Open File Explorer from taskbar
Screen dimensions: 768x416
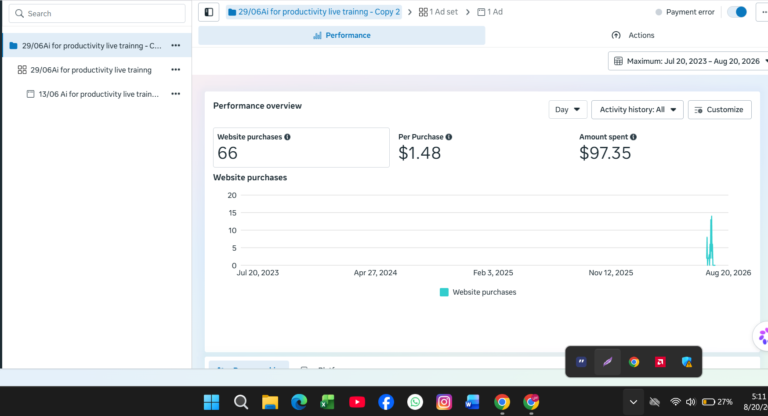(270, 402)
